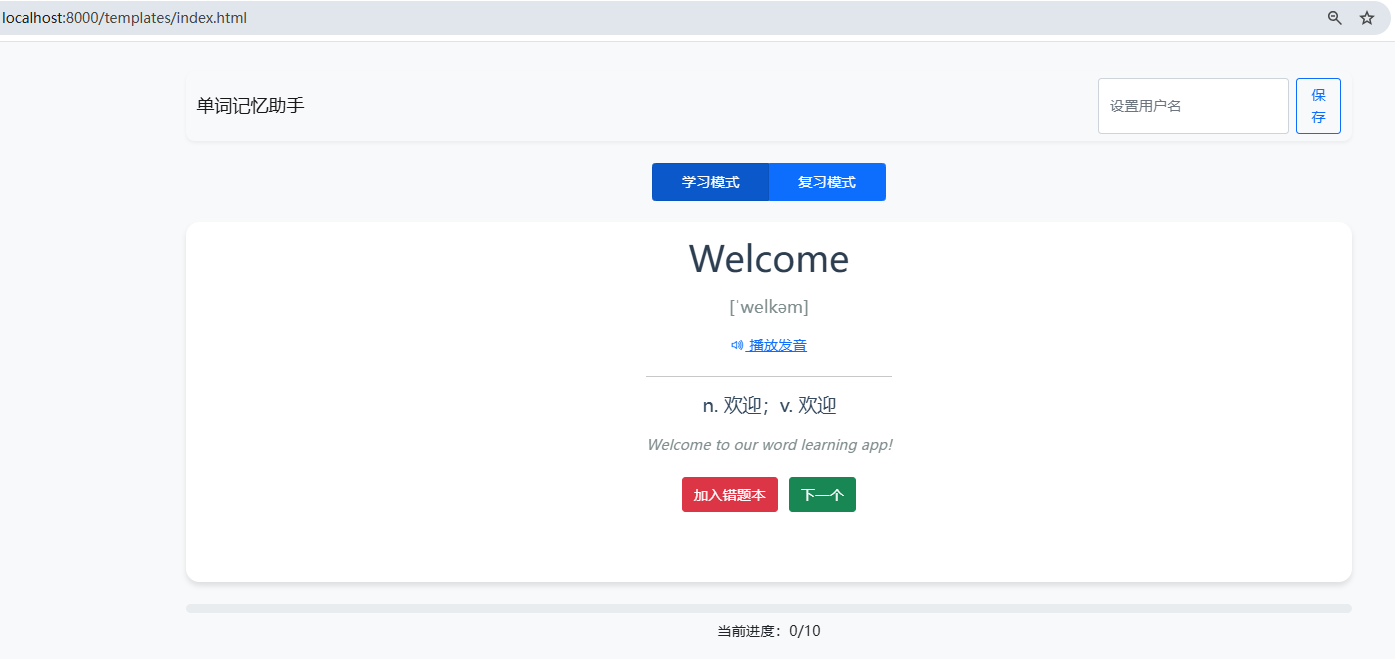
Task: Click the word heading Welcome
Action: pyautogui.click(x=769, y=259)
